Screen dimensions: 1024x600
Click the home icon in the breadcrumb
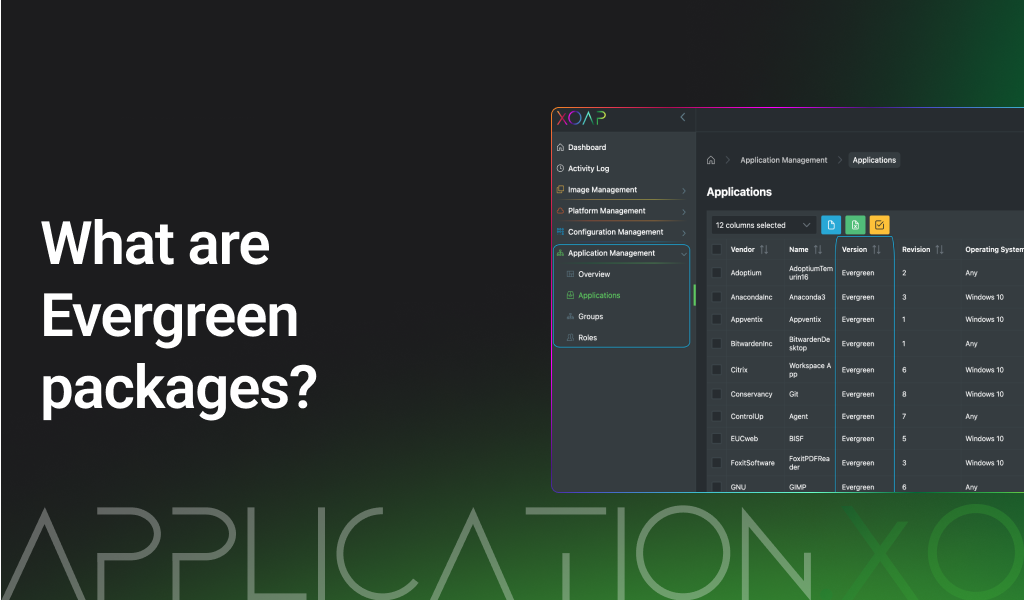point(711,160)
